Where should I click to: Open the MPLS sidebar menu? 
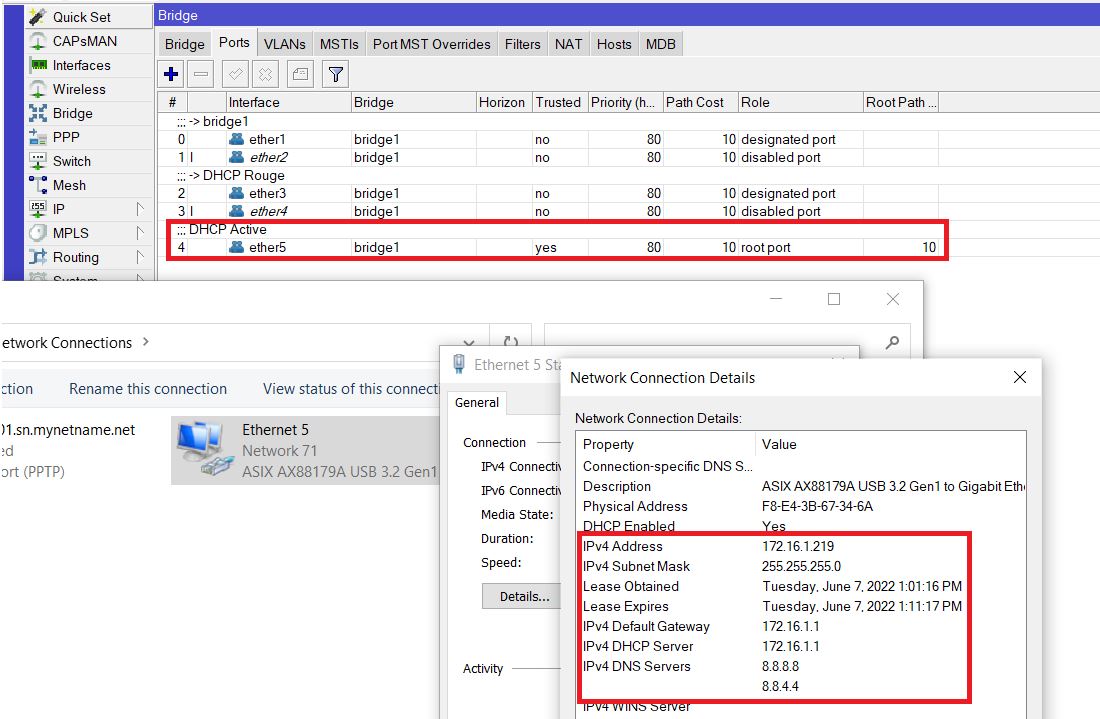(x=89, y=233)
